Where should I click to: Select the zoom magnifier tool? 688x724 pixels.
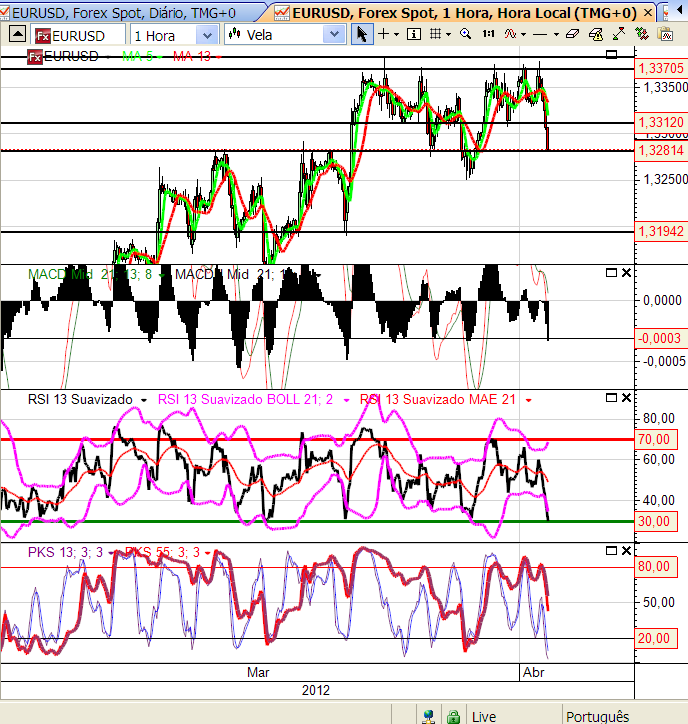pos(465,34)
